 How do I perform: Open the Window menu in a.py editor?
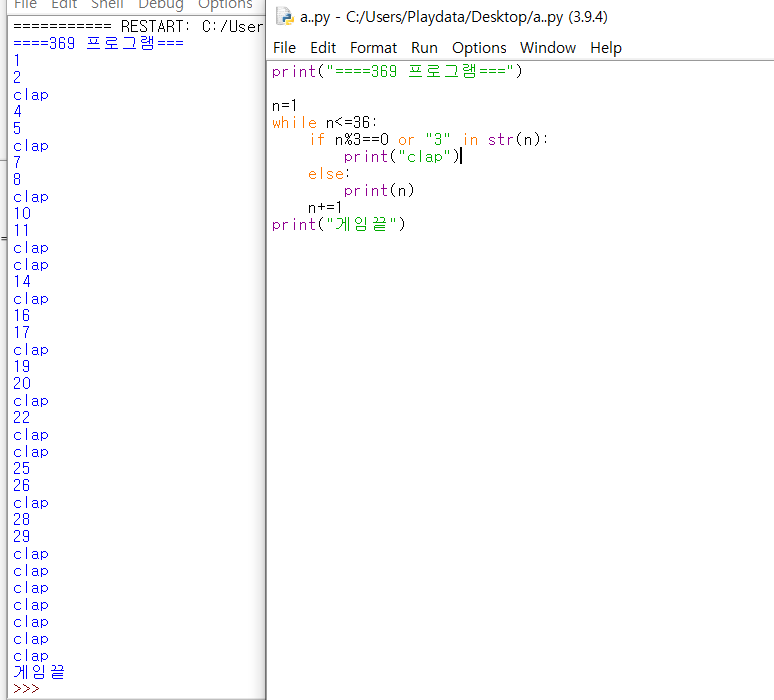tap(547, 48)
